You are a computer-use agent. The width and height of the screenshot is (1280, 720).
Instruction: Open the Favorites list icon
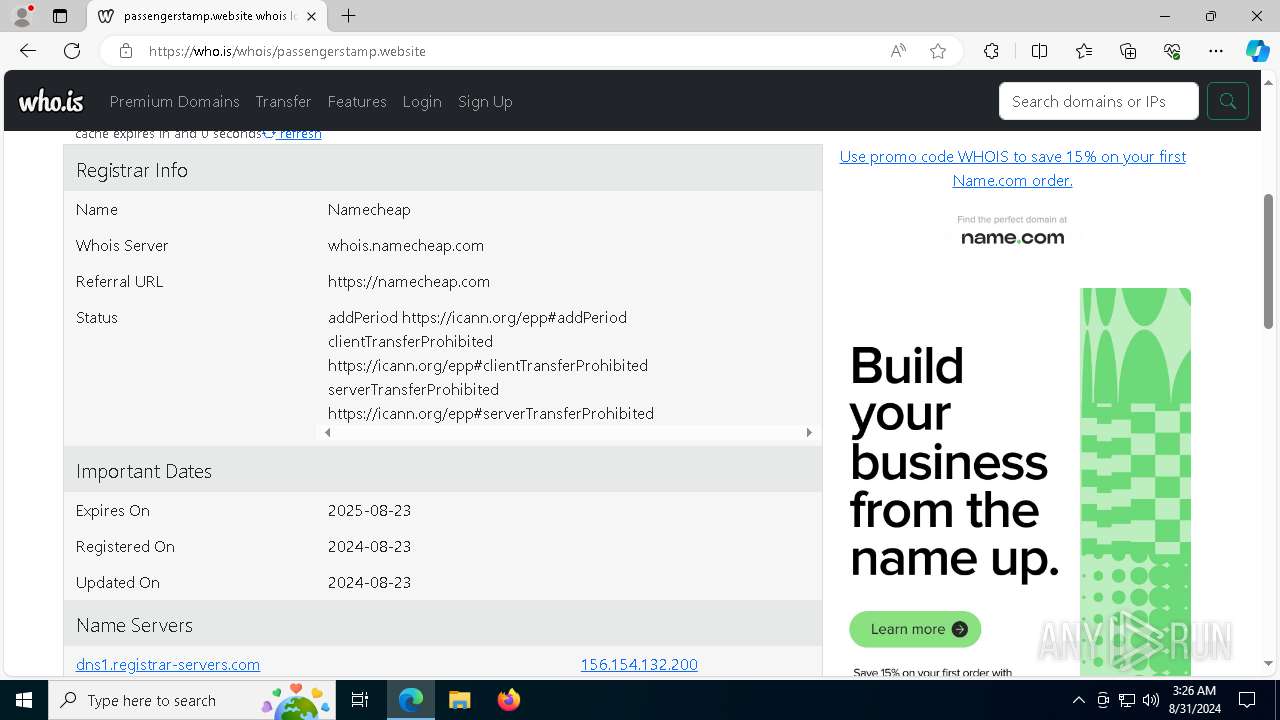(x=1084, y=51)
